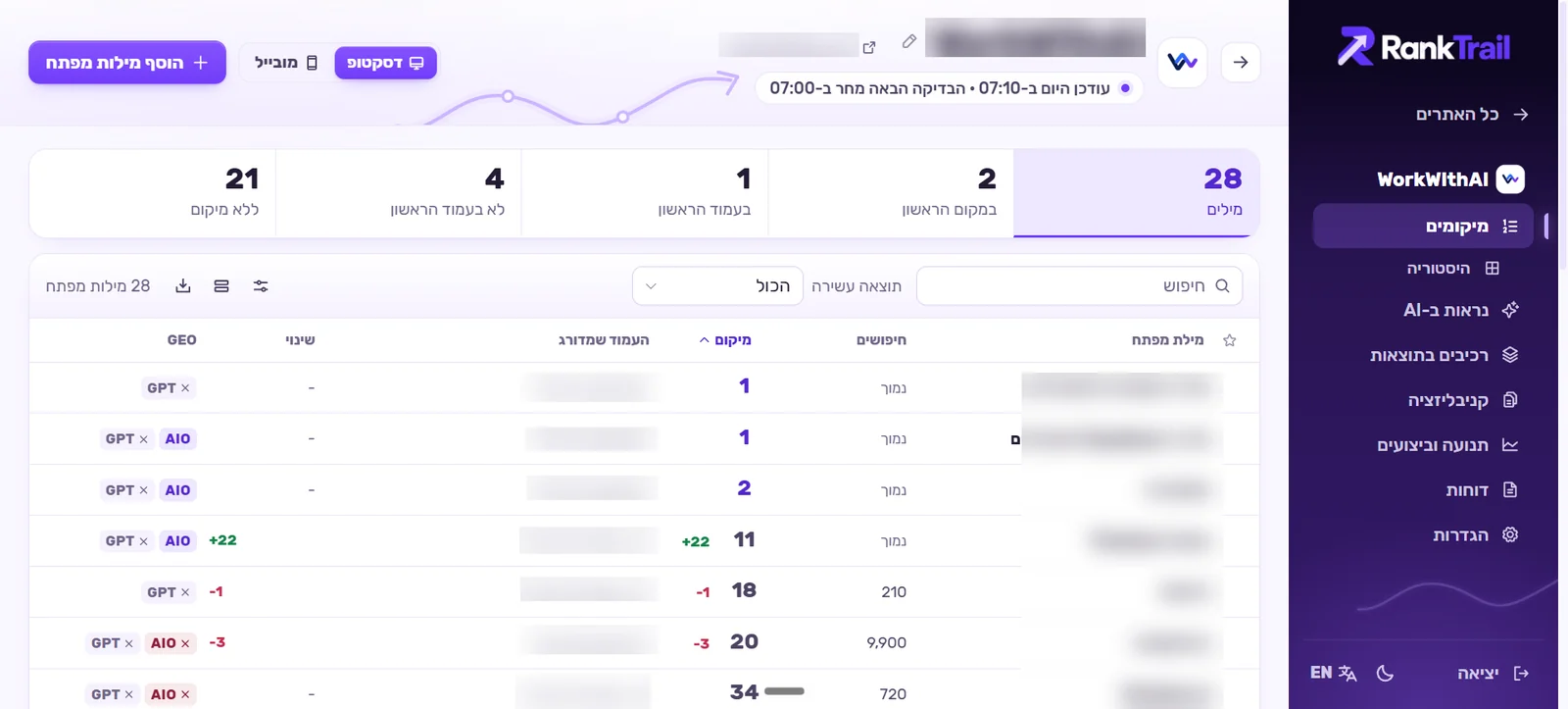
Task: Select the מובייל device toggle
Action: [286, 63]
